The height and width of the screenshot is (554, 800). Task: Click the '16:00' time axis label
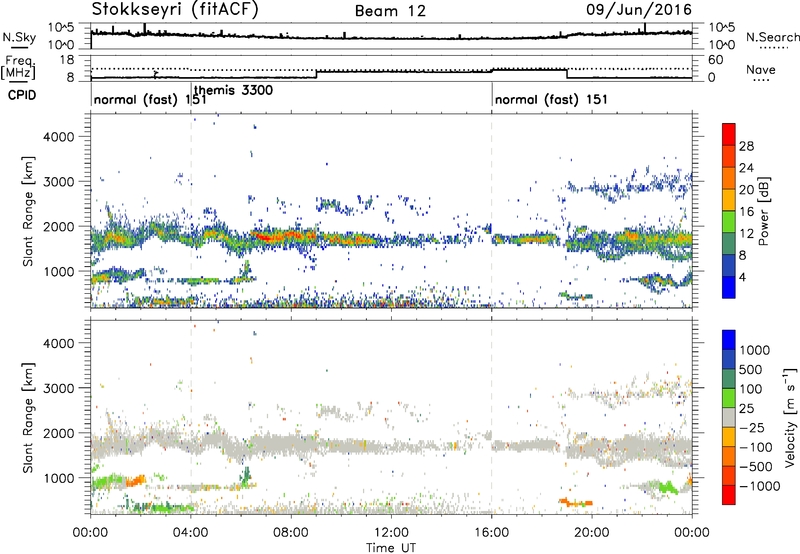(x=491, y=533)
